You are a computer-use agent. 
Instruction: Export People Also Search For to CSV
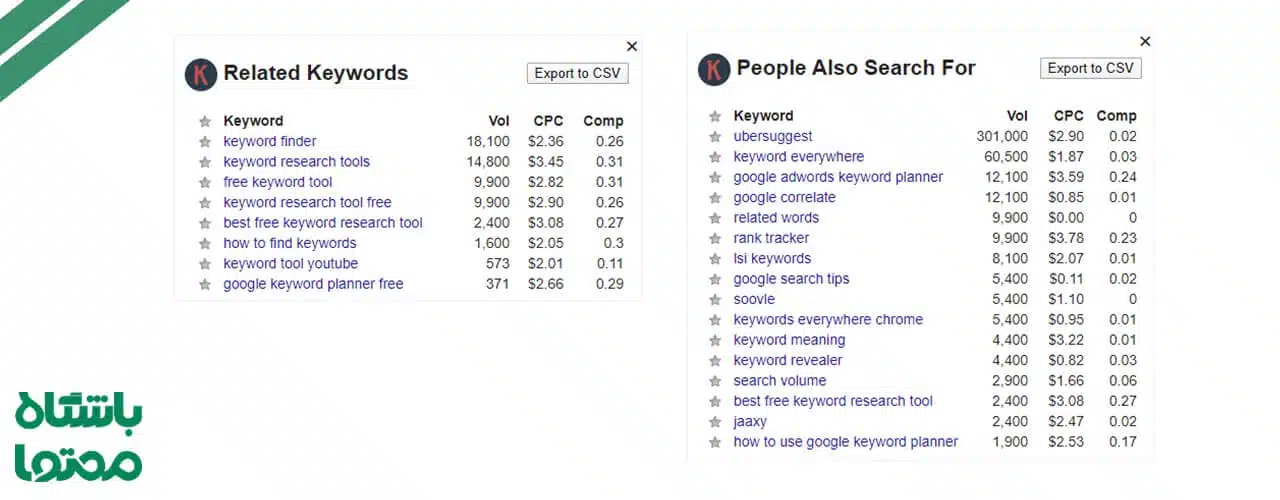click(x=1090, y=68)
